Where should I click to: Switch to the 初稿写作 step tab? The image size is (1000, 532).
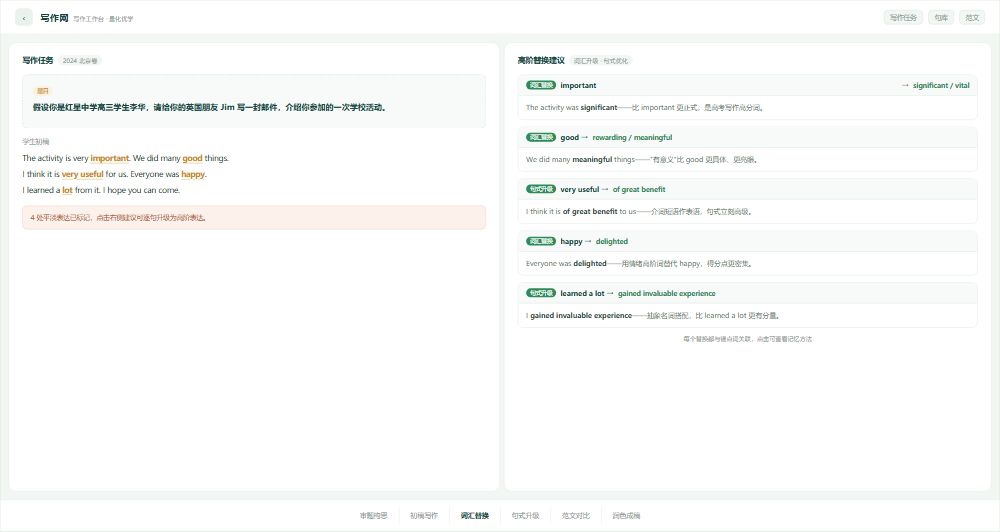tap(424, 515)
